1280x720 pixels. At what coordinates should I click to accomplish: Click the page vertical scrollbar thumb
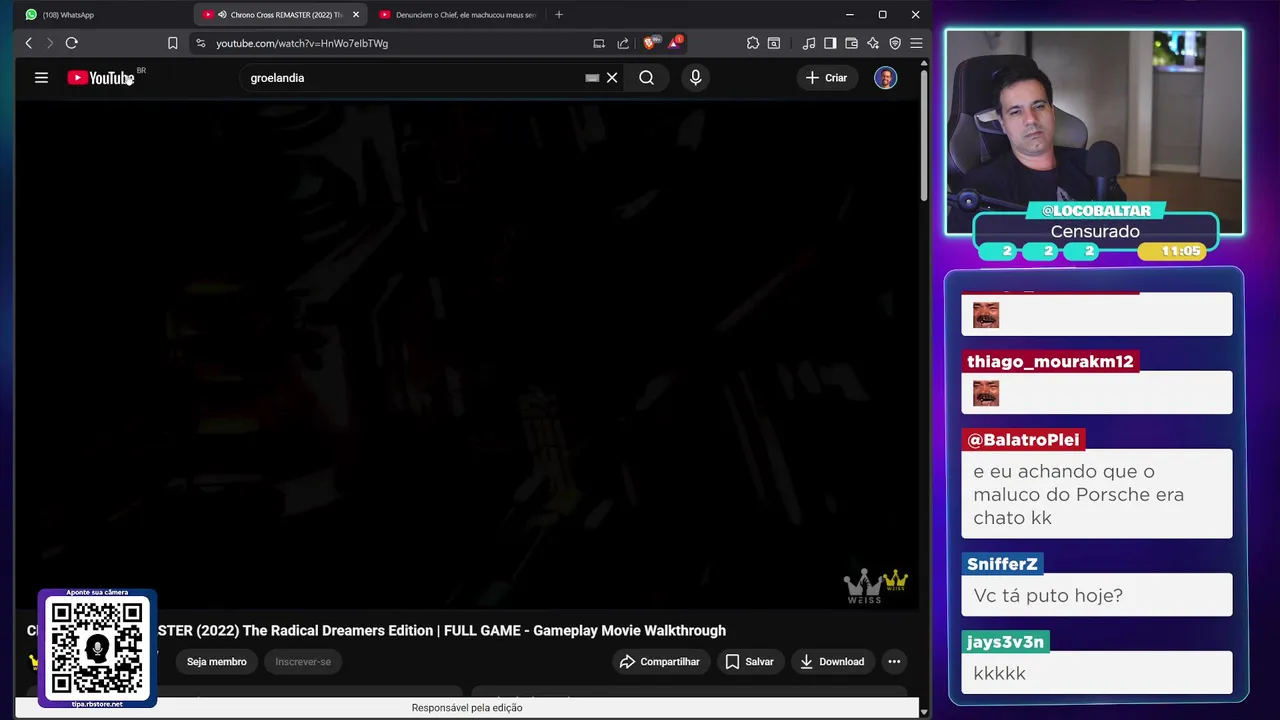click(x=924, y=135)
